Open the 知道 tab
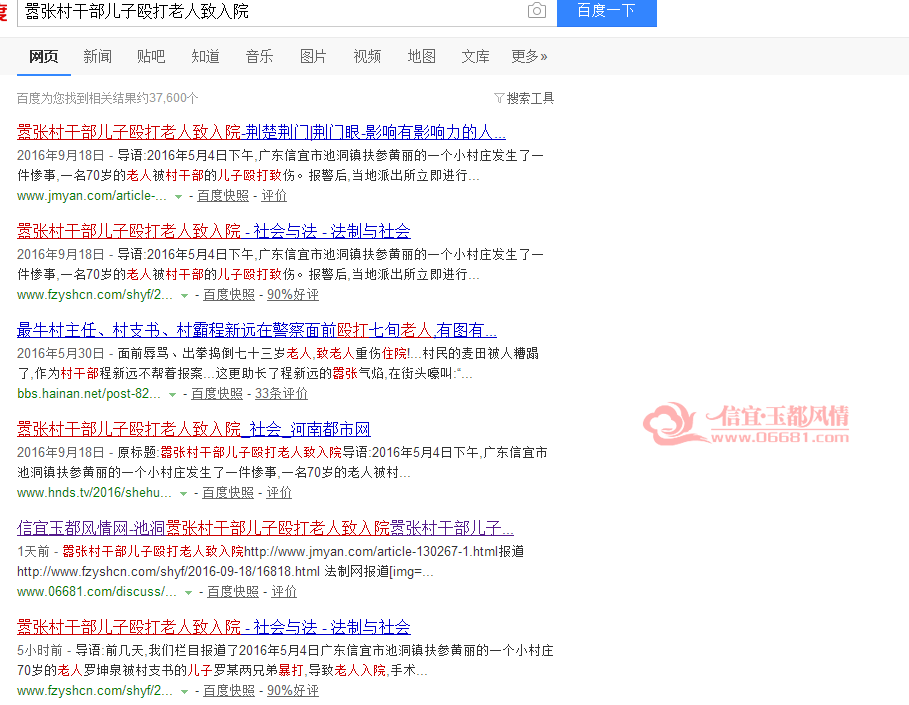 coord(205,56)
